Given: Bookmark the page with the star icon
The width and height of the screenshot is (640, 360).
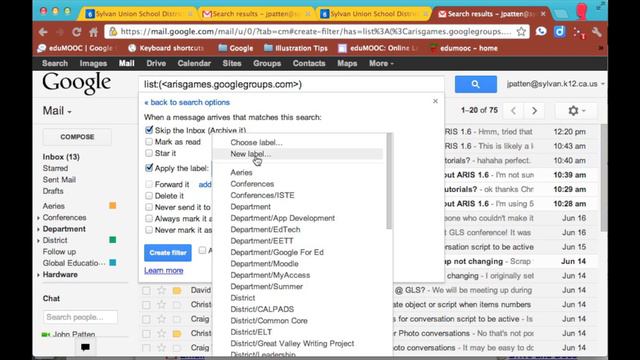Looking at the screenshot, I should tap(521, 31).
